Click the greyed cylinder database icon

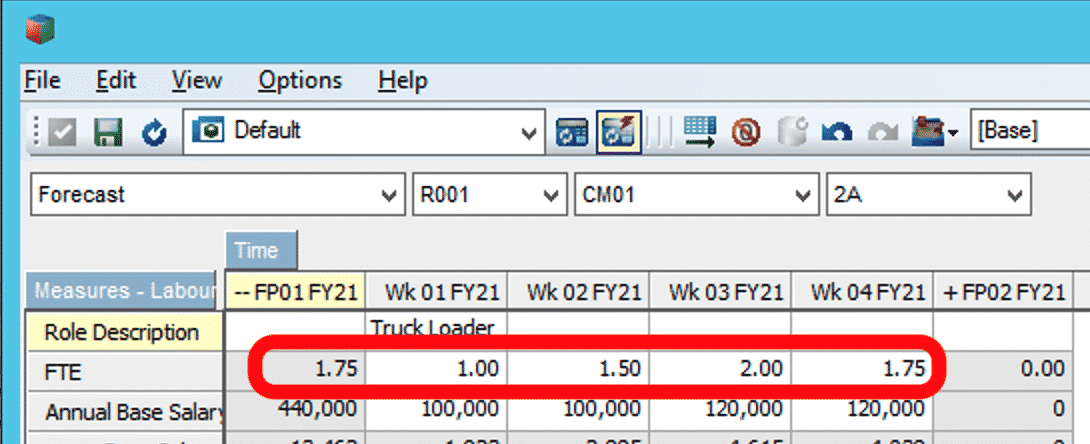tap(792, 131)
